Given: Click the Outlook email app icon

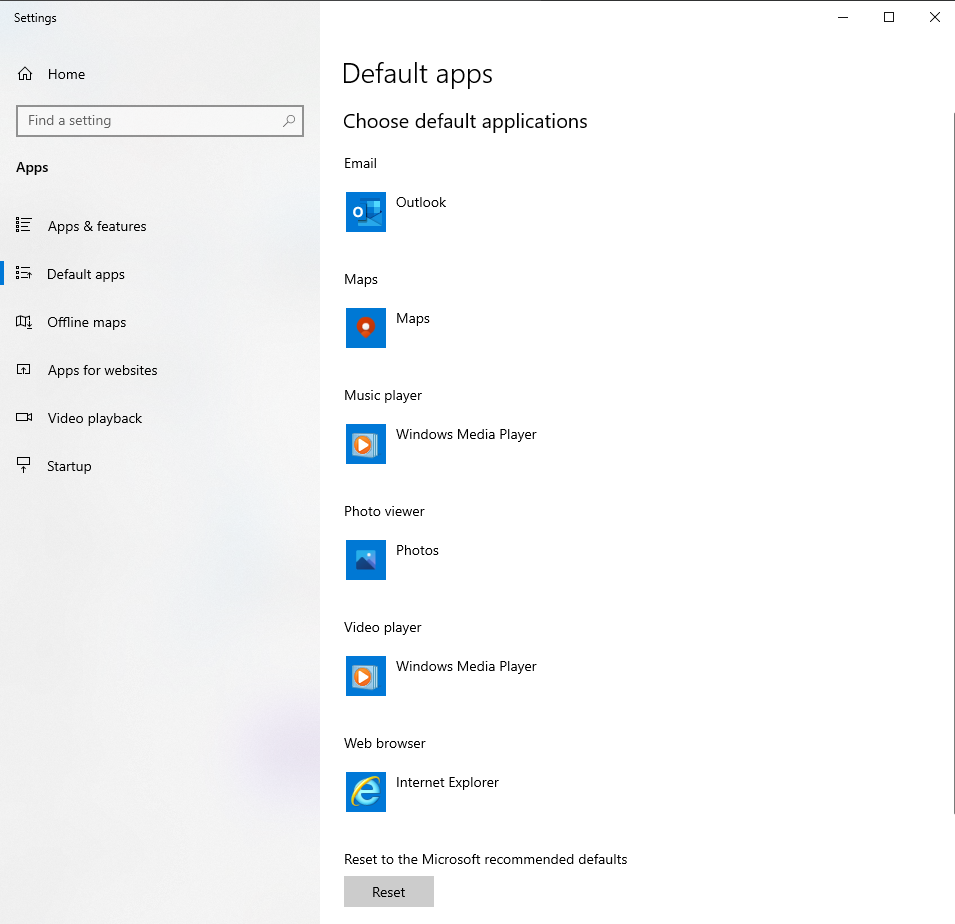Looking at the screenshot, I should (365, 212).
